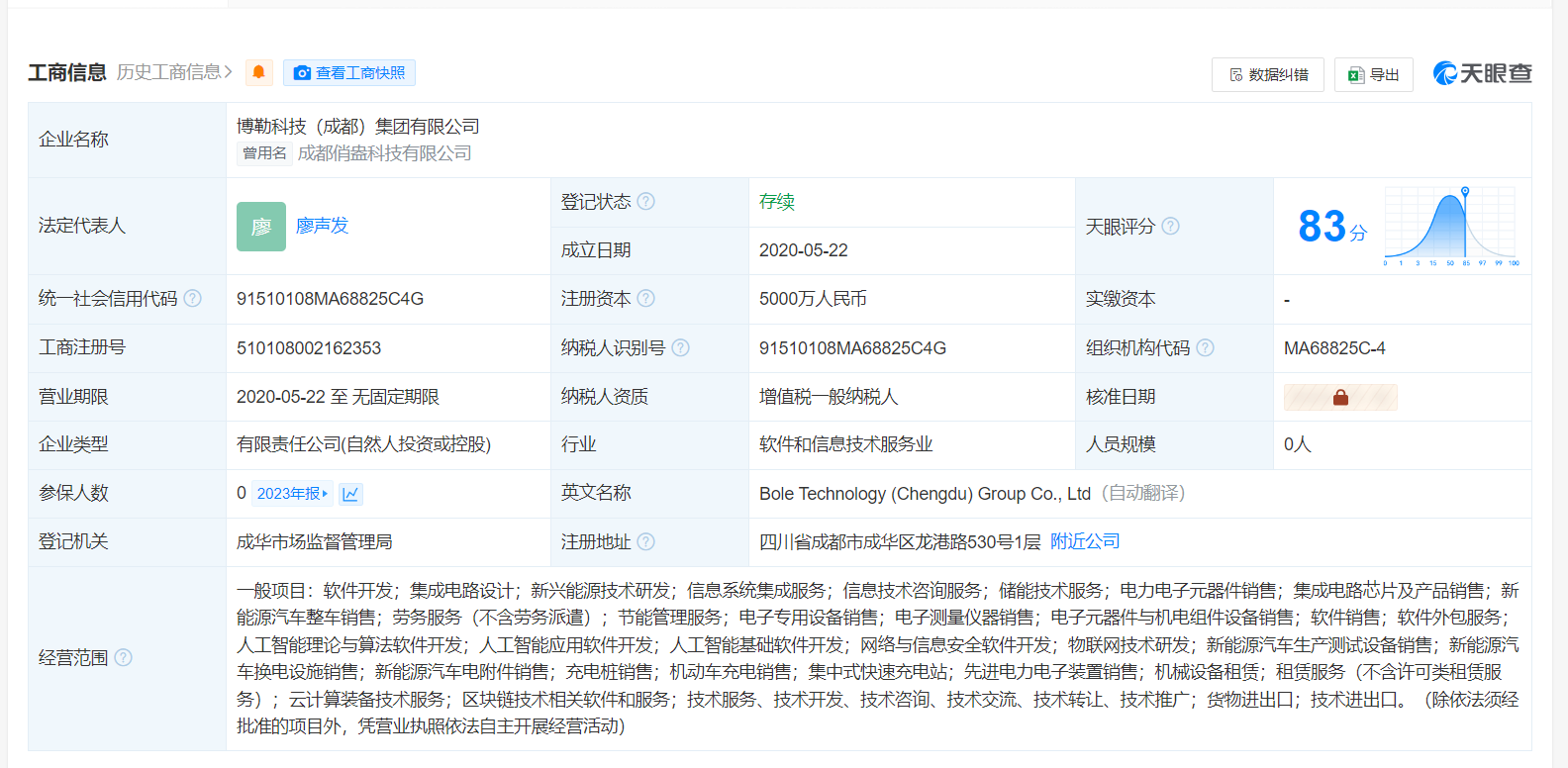Screen dimensions: 1568x768
Task: Click business term 2020-05-22 至 无固定期限
Action: pos(338,397)
